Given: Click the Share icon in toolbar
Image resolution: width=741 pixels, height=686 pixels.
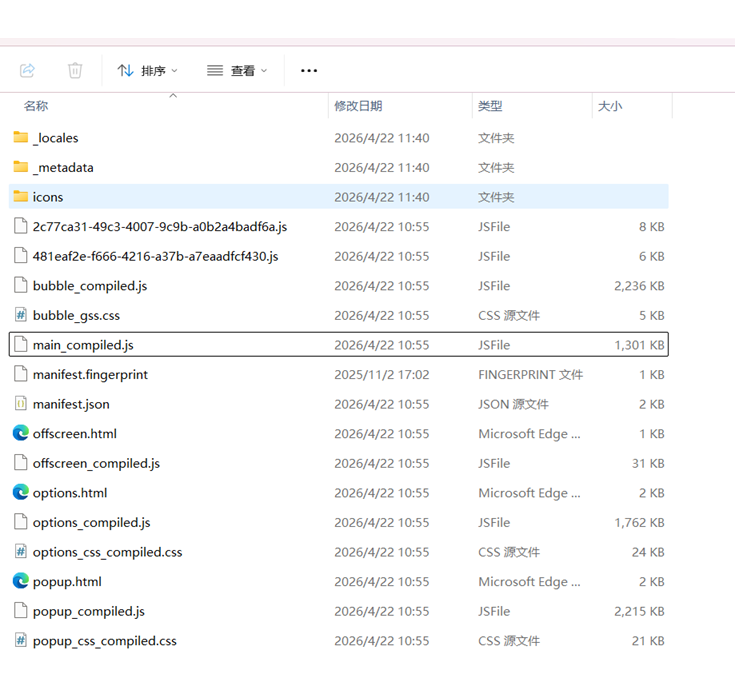Looking at the screenshot, I should coord(28,70).
